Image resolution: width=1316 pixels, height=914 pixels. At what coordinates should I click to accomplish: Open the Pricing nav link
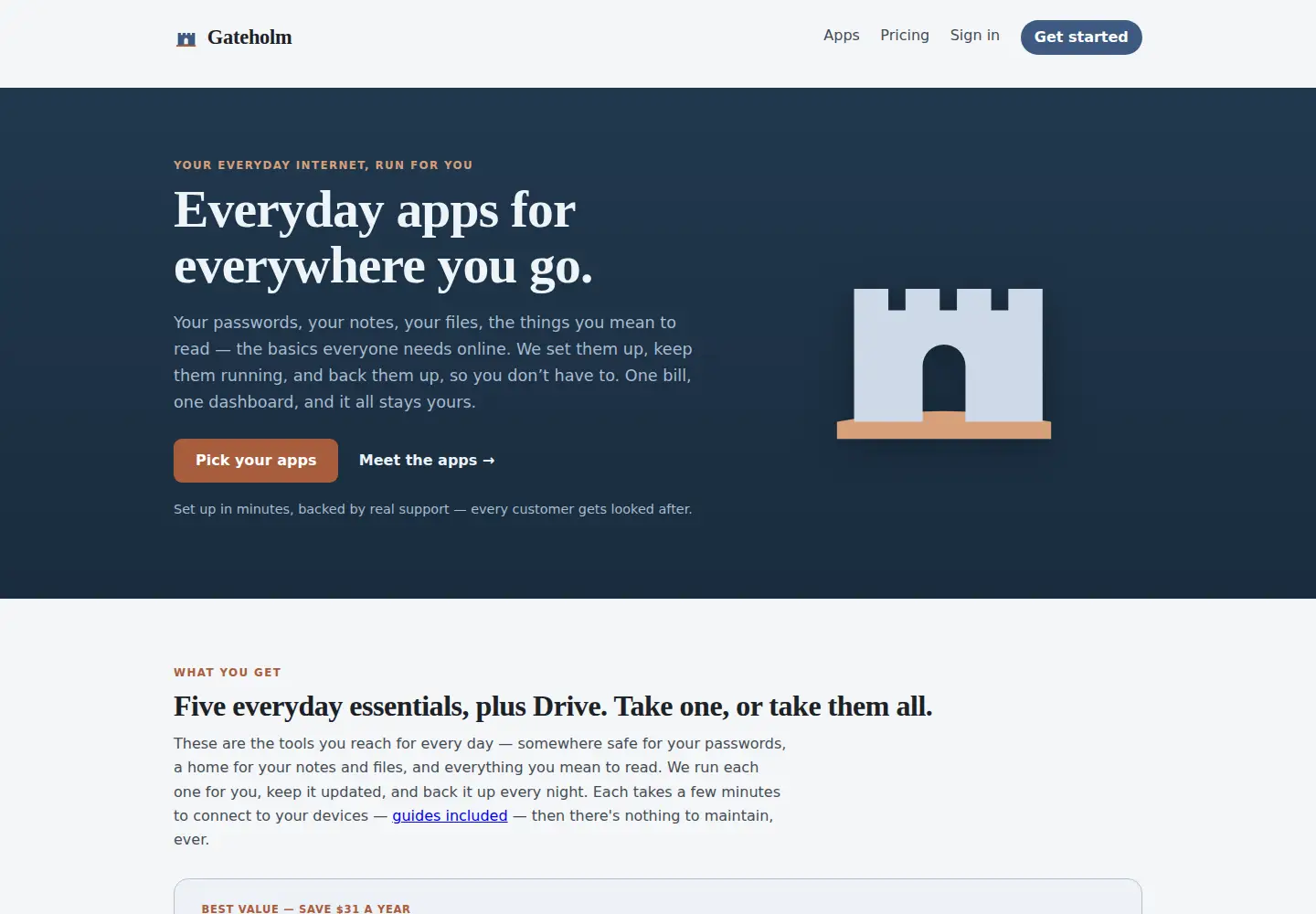pyautogui.click(x=905, y=36)
